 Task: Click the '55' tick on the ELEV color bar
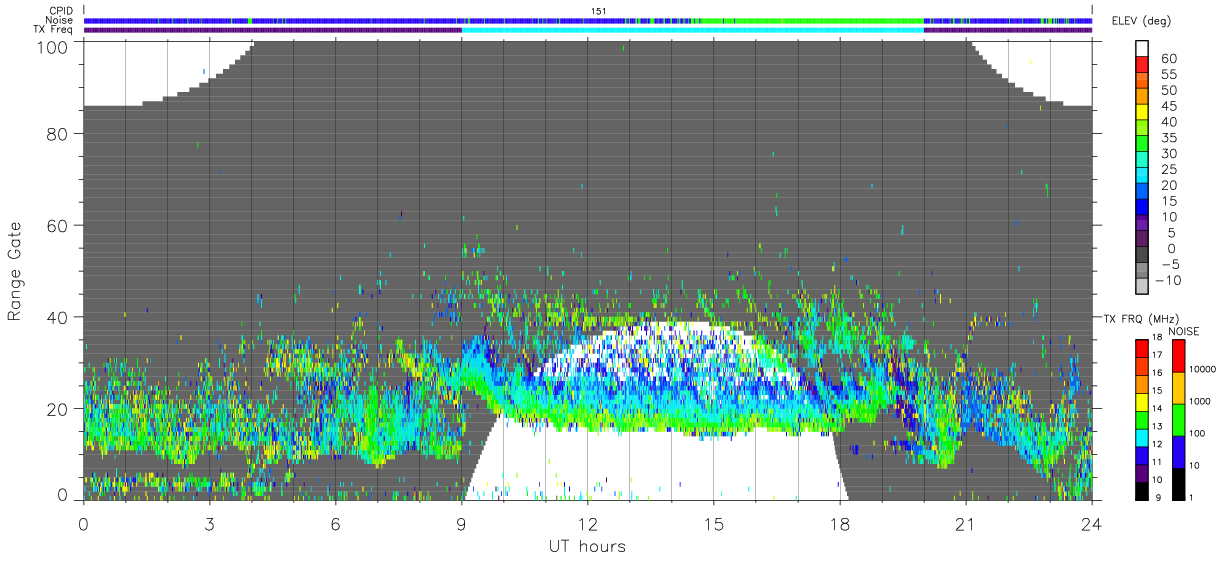pyautogui.click(x=1170, y=74)
